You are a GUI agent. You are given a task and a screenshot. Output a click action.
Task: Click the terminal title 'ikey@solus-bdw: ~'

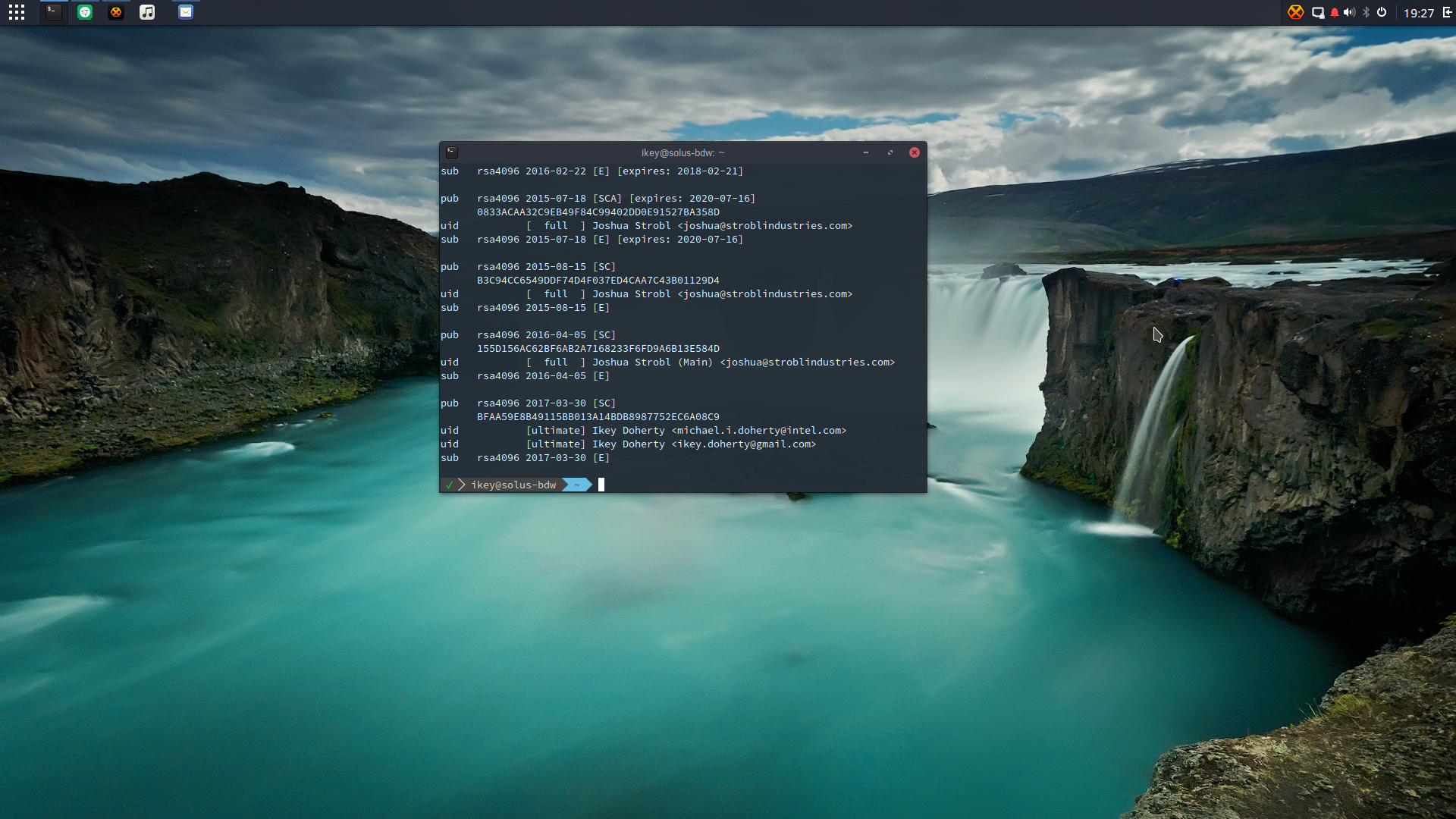point(682,152)
